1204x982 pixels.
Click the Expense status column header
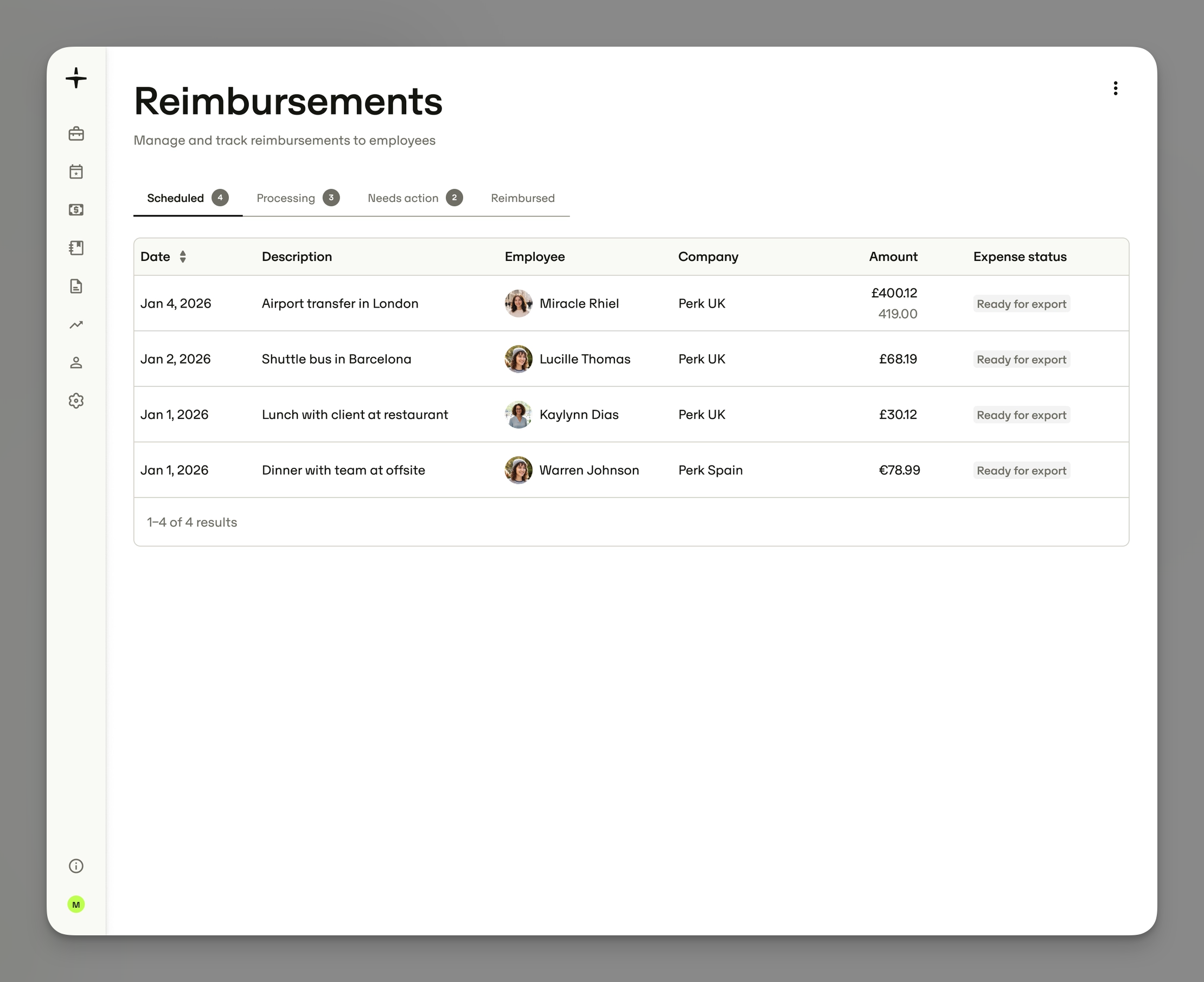coord(1020,257)
